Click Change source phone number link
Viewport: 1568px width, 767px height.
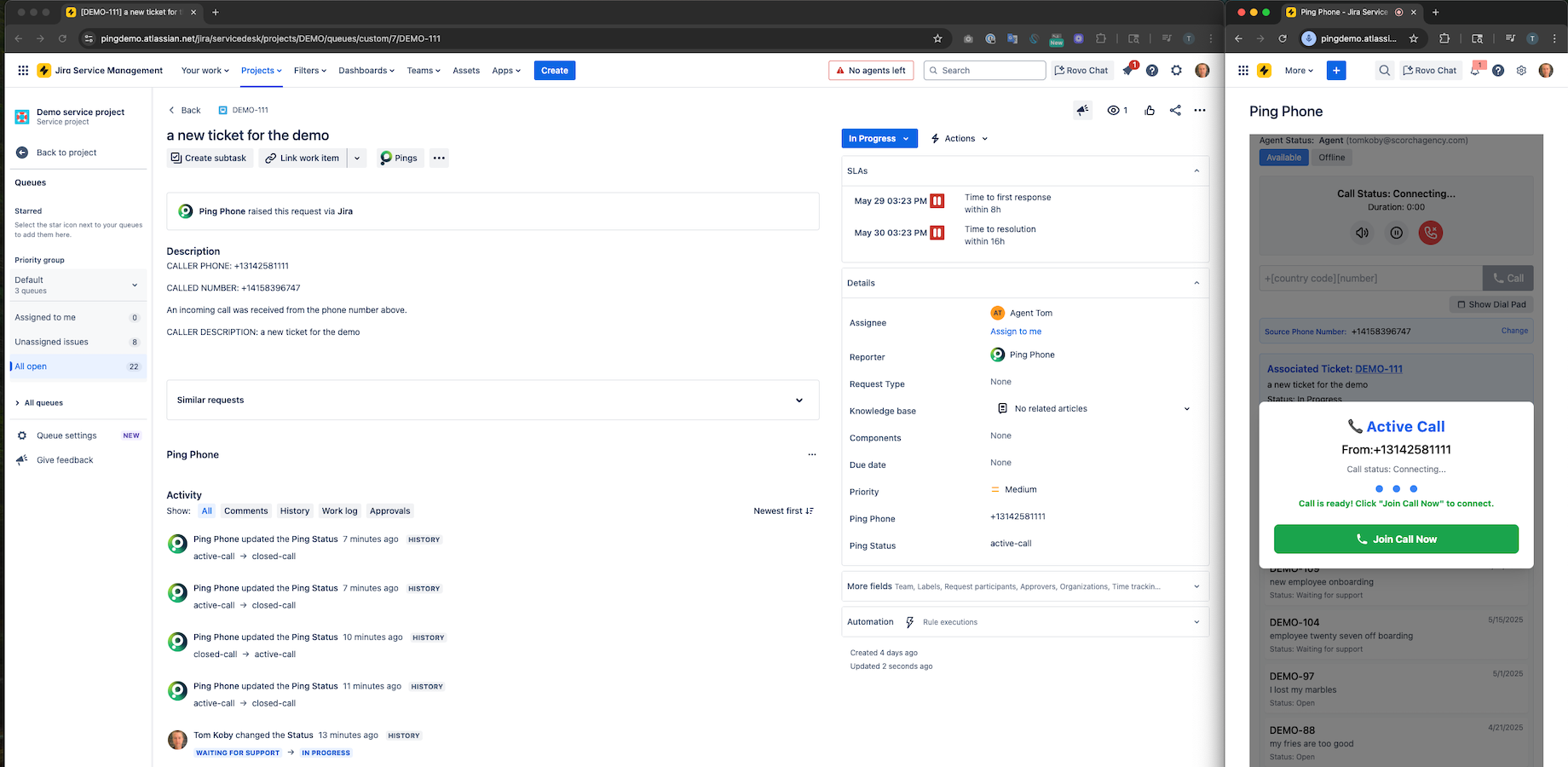pos(1514,331)
